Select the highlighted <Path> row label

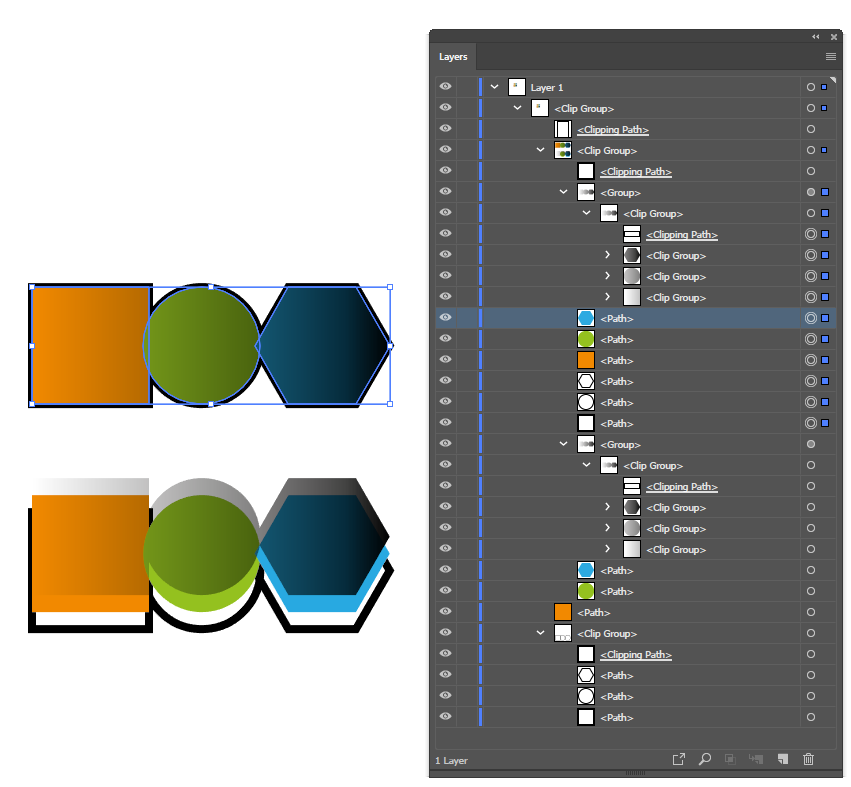617,319
